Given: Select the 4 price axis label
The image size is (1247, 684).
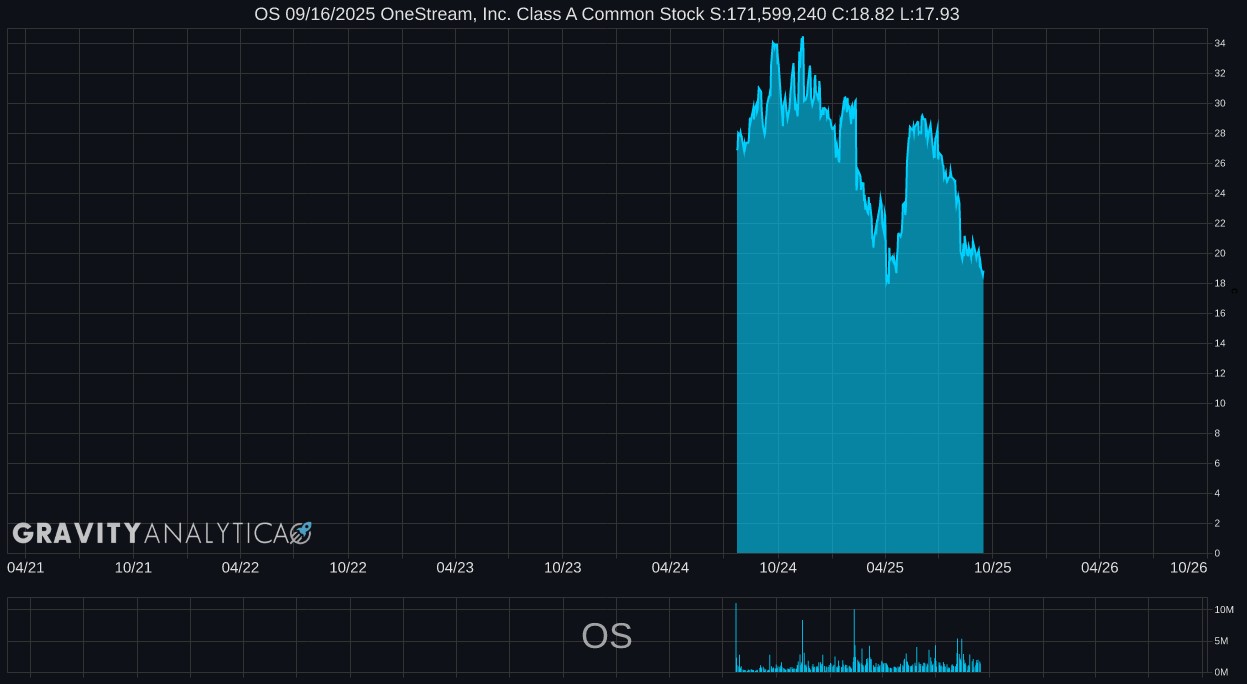Looking at the screenshot, I should tap(1217, 493).
